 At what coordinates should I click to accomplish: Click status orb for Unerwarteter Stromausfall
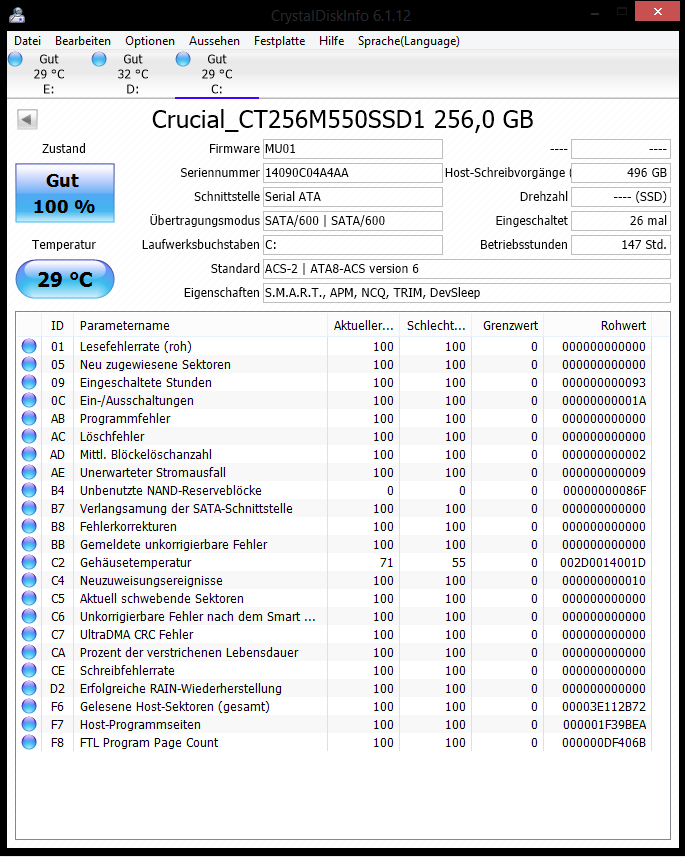tap(29, 472)
